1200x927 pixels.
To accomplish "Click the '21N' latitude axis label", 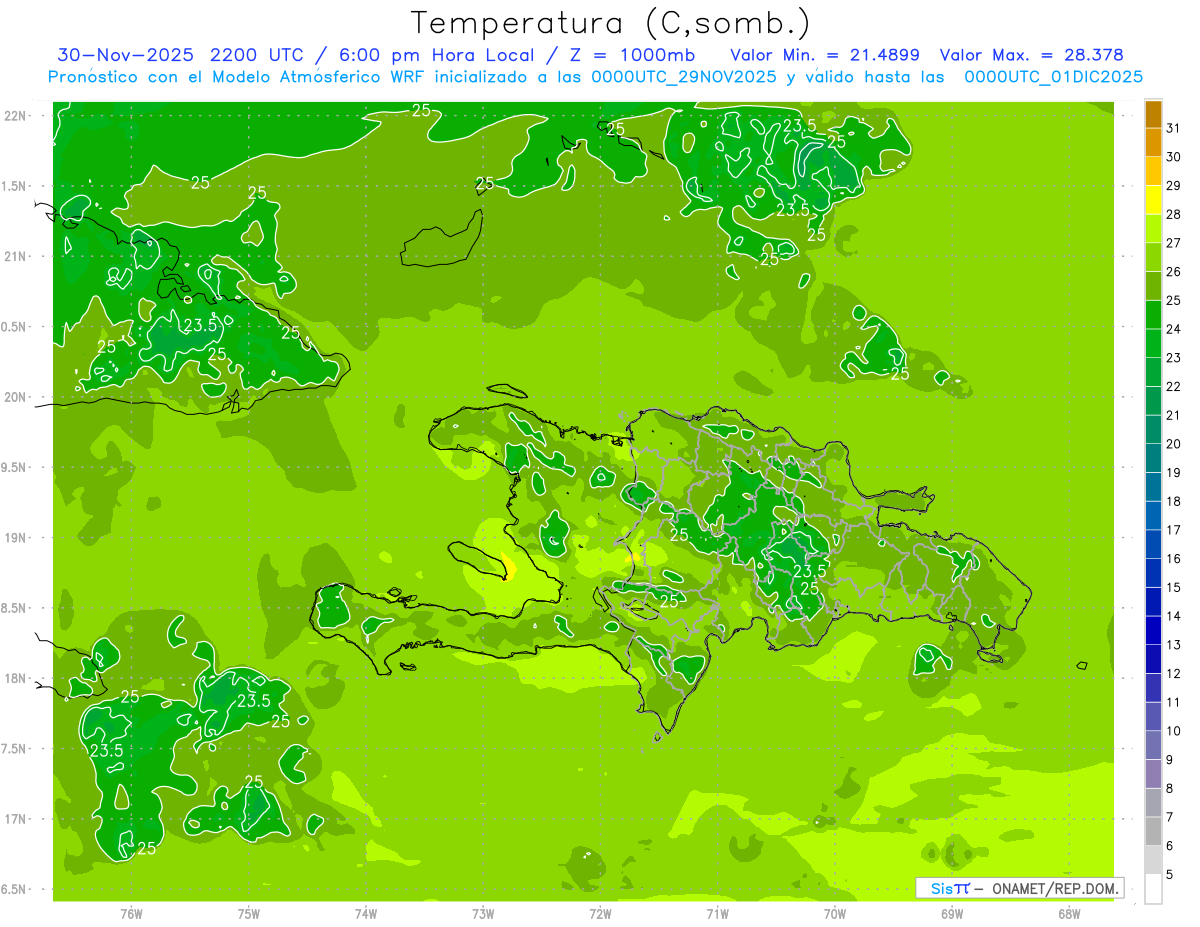I will coord(16,256).
